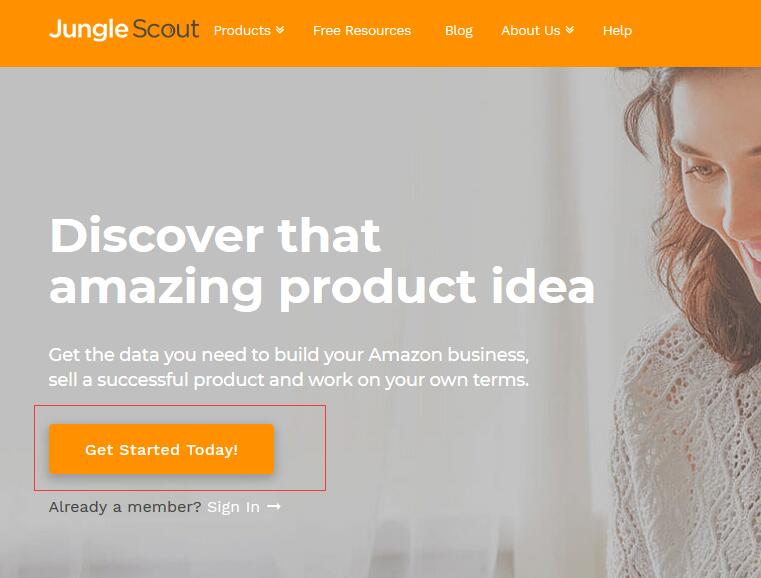Click the 'sell a successful product' line
The image size is (761, 578).
[x=288, y=380]
